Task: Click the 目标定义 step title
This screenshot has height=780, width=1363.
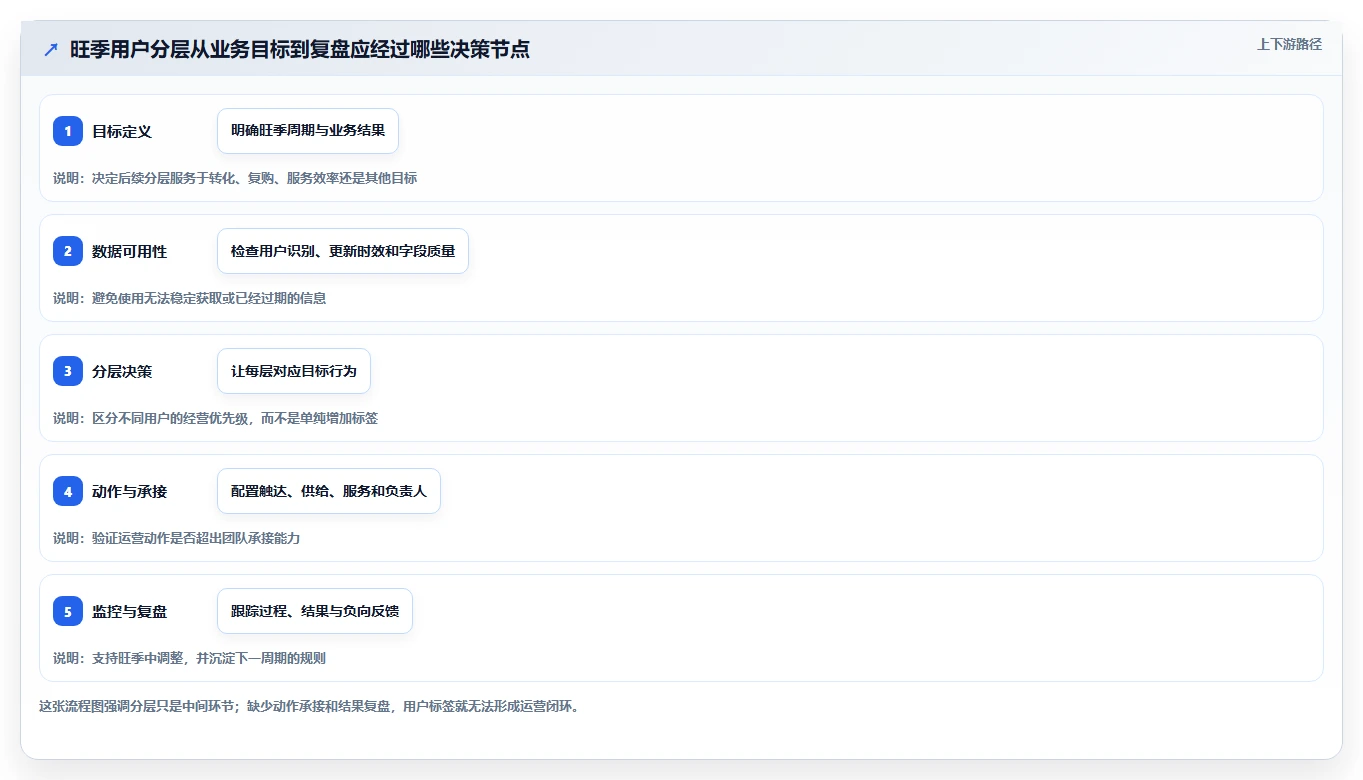Action: [122, 131]
